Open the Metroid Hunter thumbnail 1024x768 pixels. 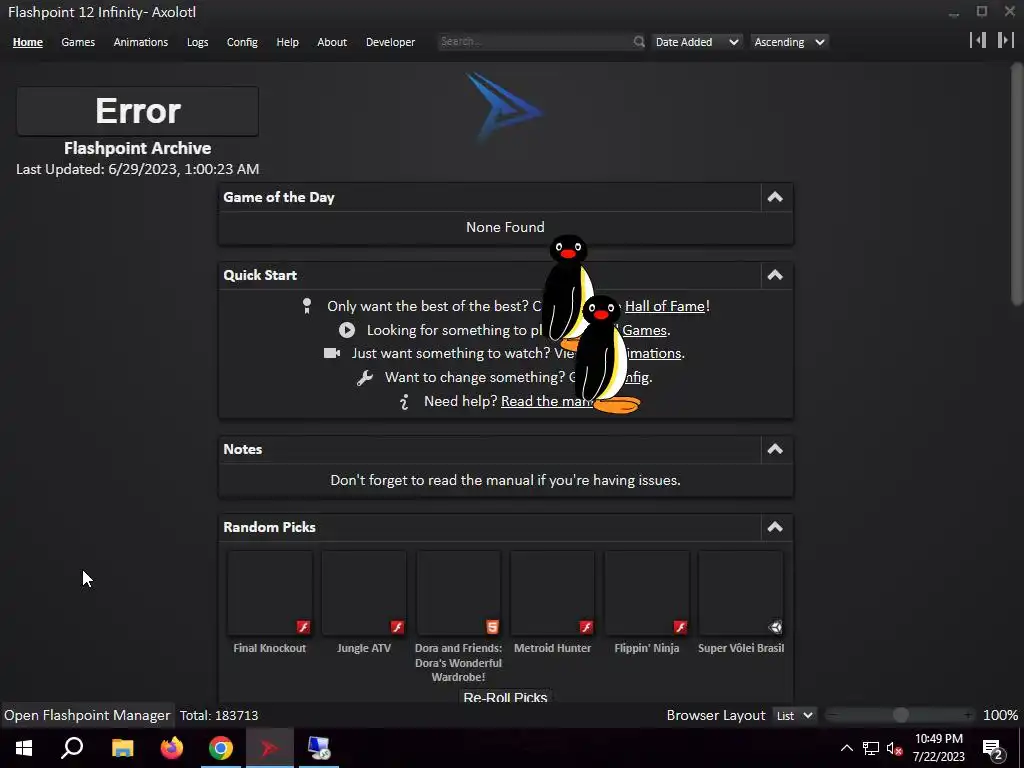coord(552,593)
